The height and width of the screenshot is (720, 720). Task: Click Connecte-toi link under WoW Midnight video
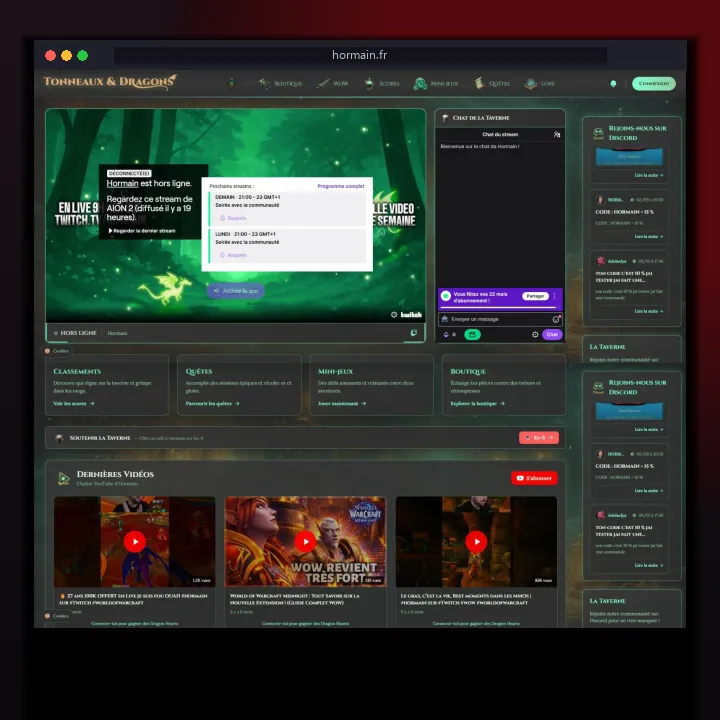tap(305, 624)
